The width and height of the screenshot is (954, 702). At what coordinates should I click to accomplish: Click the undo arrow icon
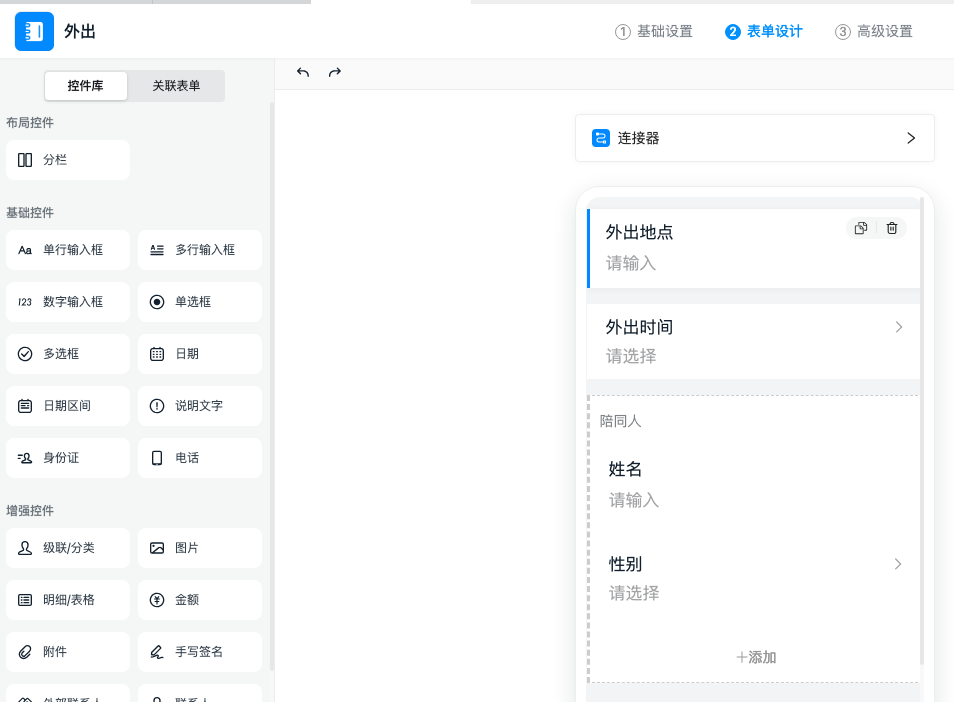[x=303, y=72]
